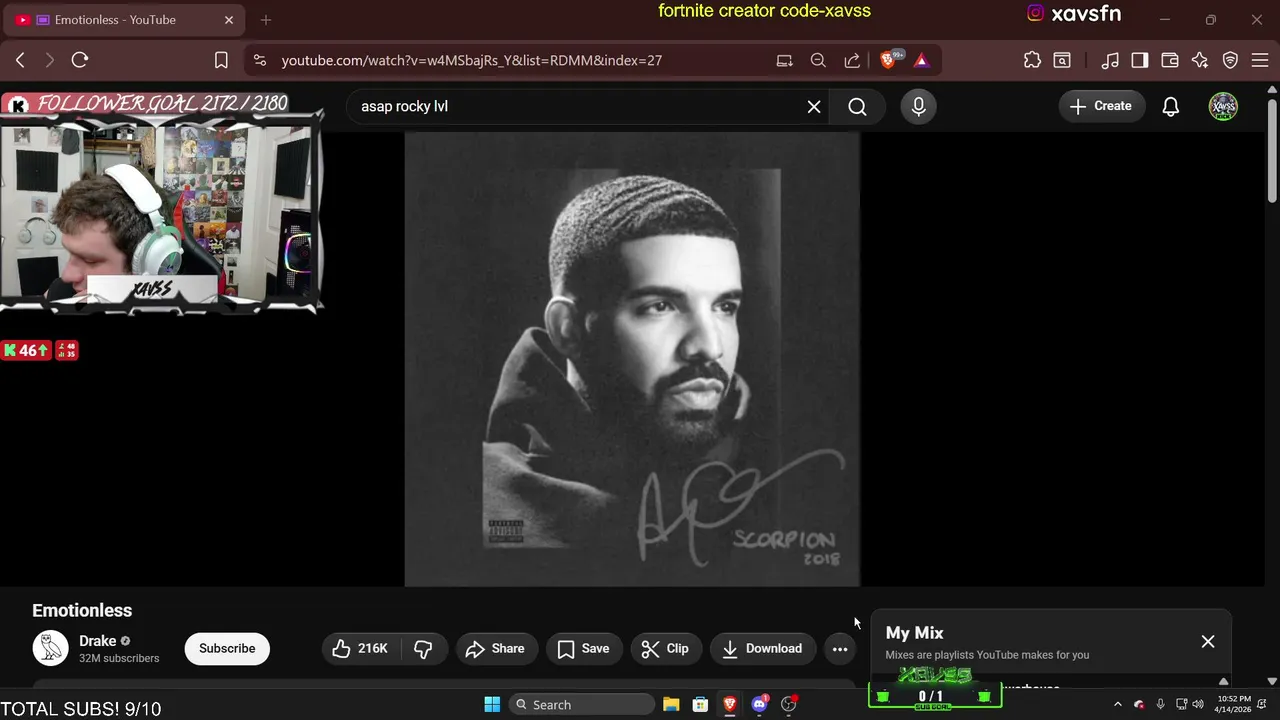Open the media control music-note icon
The height and width of the screenshot is (720, 1280).
pyautogui.click(x=1110, y=60)
